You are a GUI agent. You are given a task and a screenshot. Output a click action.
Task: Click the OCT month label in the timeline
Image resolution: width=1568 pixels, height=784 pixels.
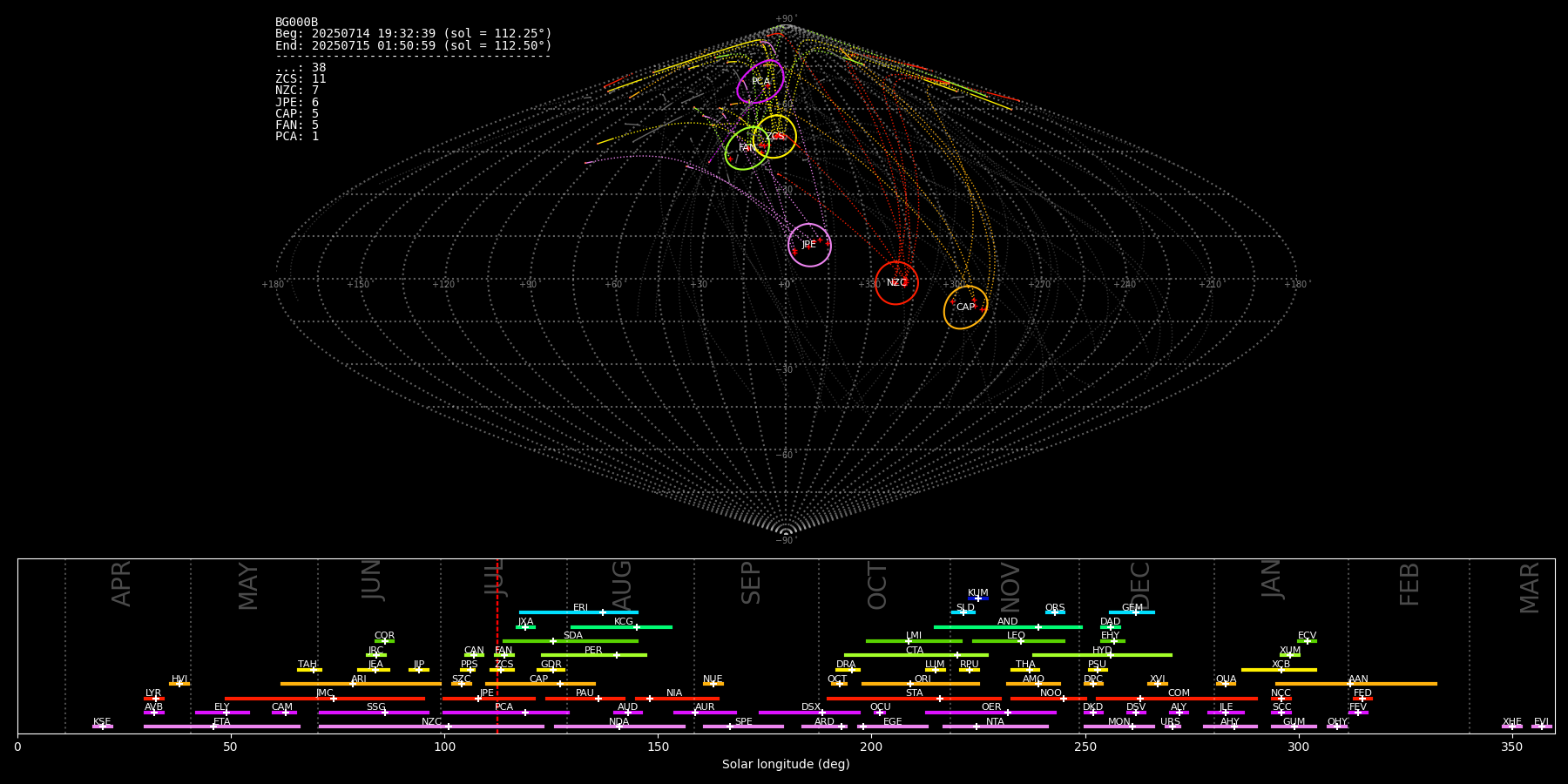[877, 585]
